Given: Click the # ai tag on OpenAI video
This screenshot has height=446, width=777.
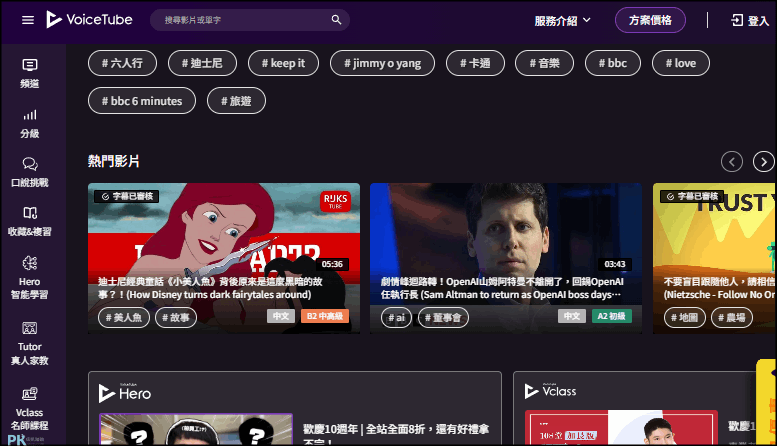Looking at the screenshot, I should click(x=396, y=317).
